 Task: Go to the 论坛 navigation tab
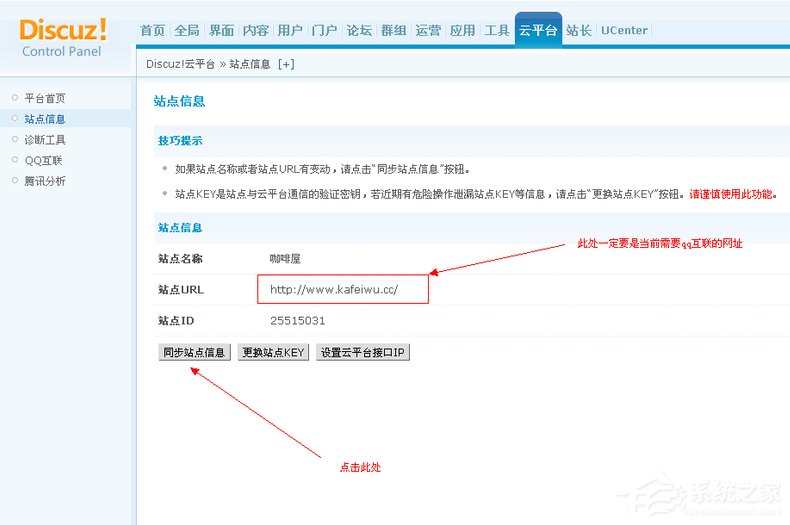point(359,30)
